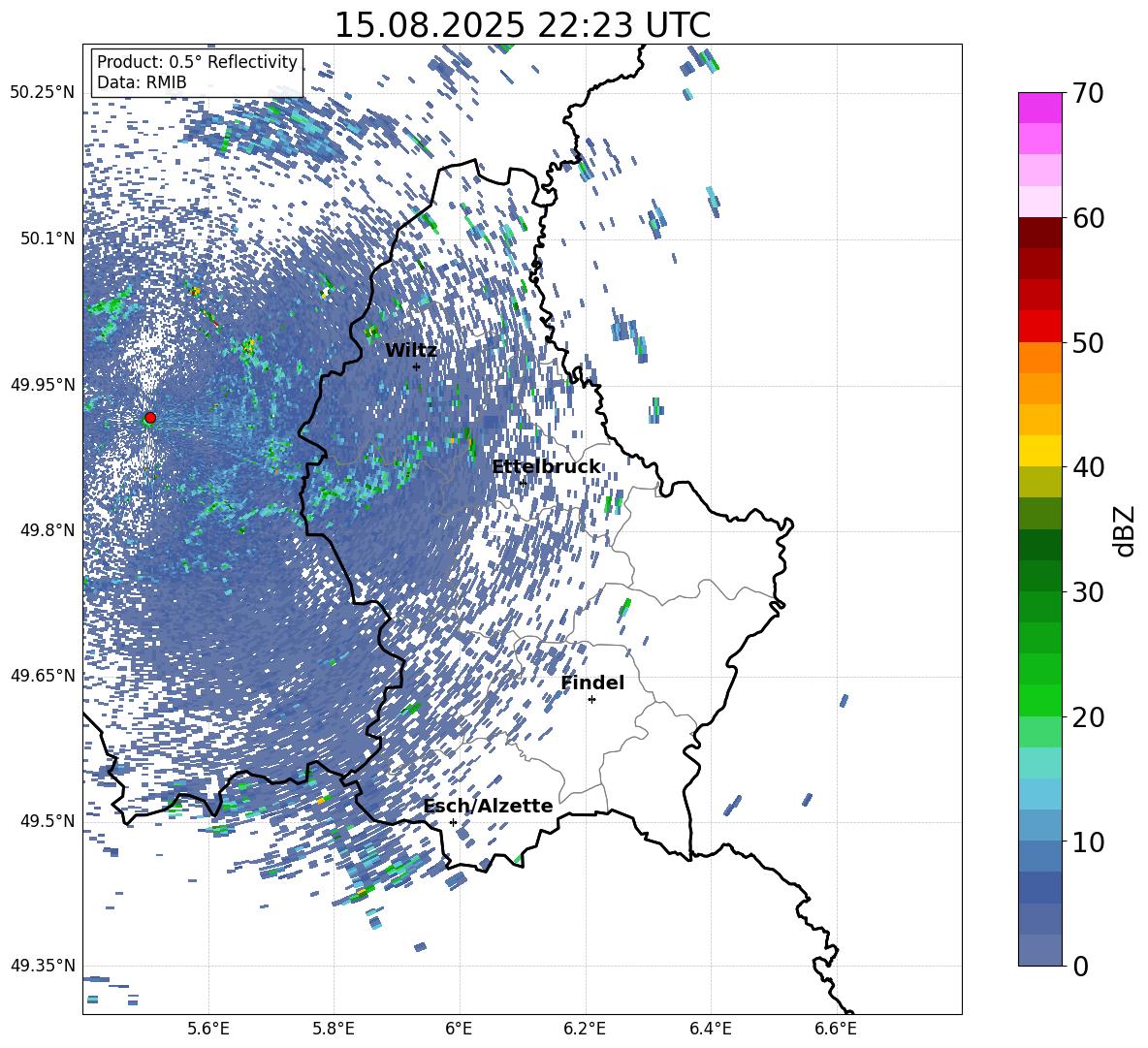Click the red radar site marker
Viewport: 1148px width, 1048px height.
click(x=150, y=418)
